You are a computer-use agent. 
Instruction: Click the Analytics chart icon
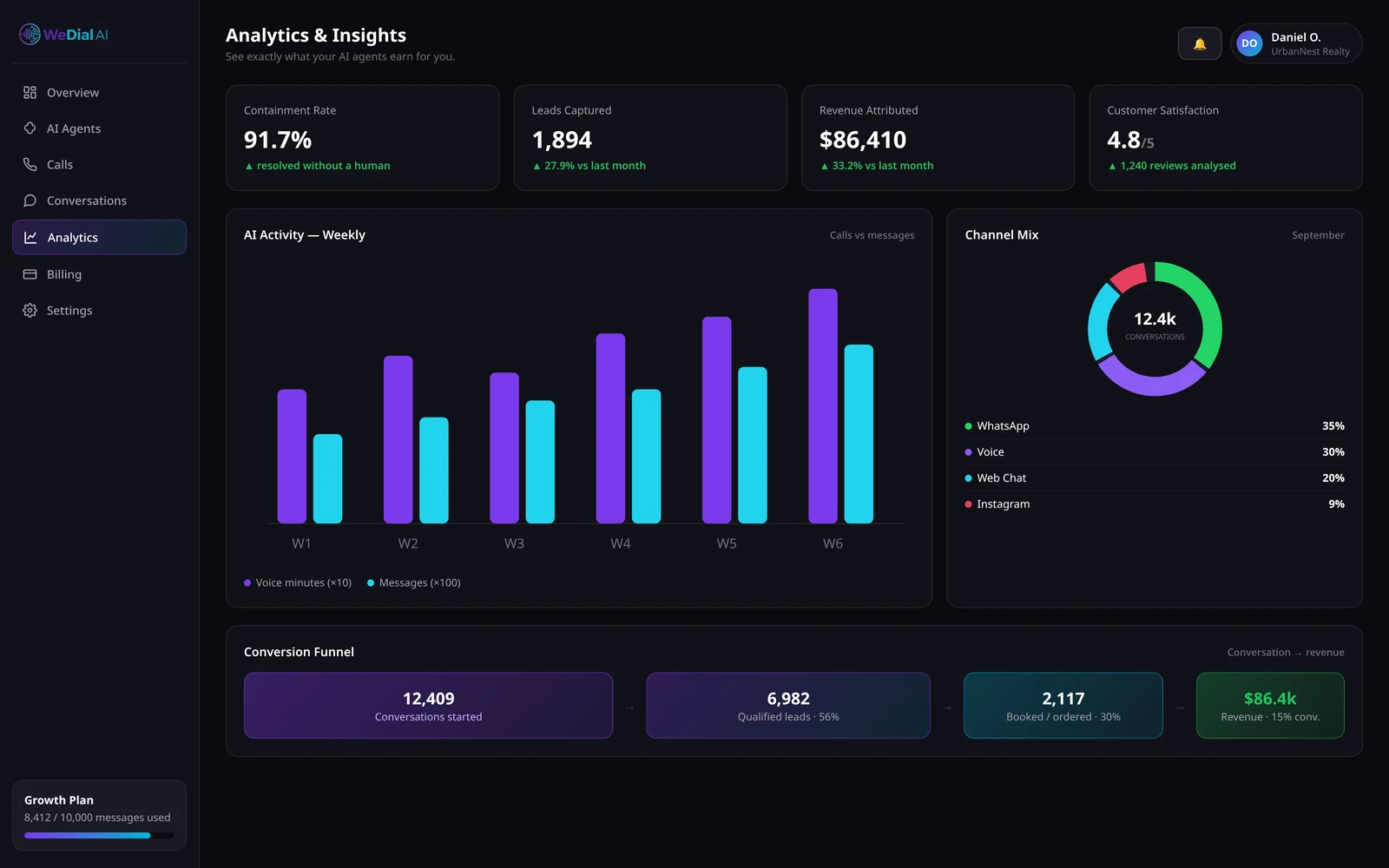pos(30,237)
